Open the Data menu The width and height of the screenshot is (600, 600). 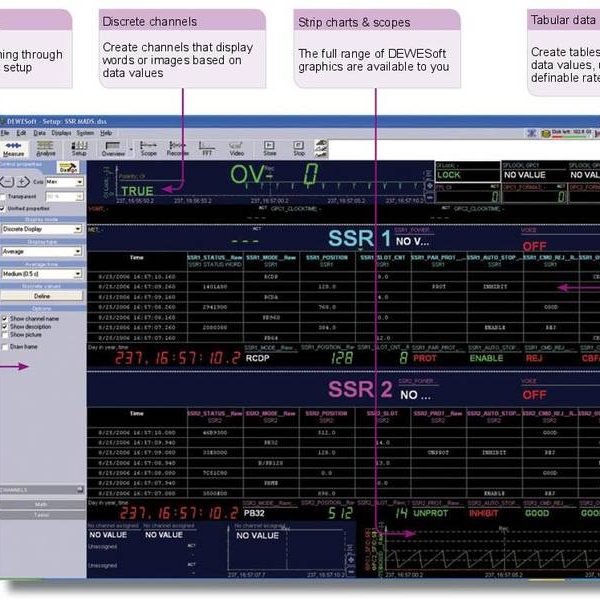(x=39, y=133)
